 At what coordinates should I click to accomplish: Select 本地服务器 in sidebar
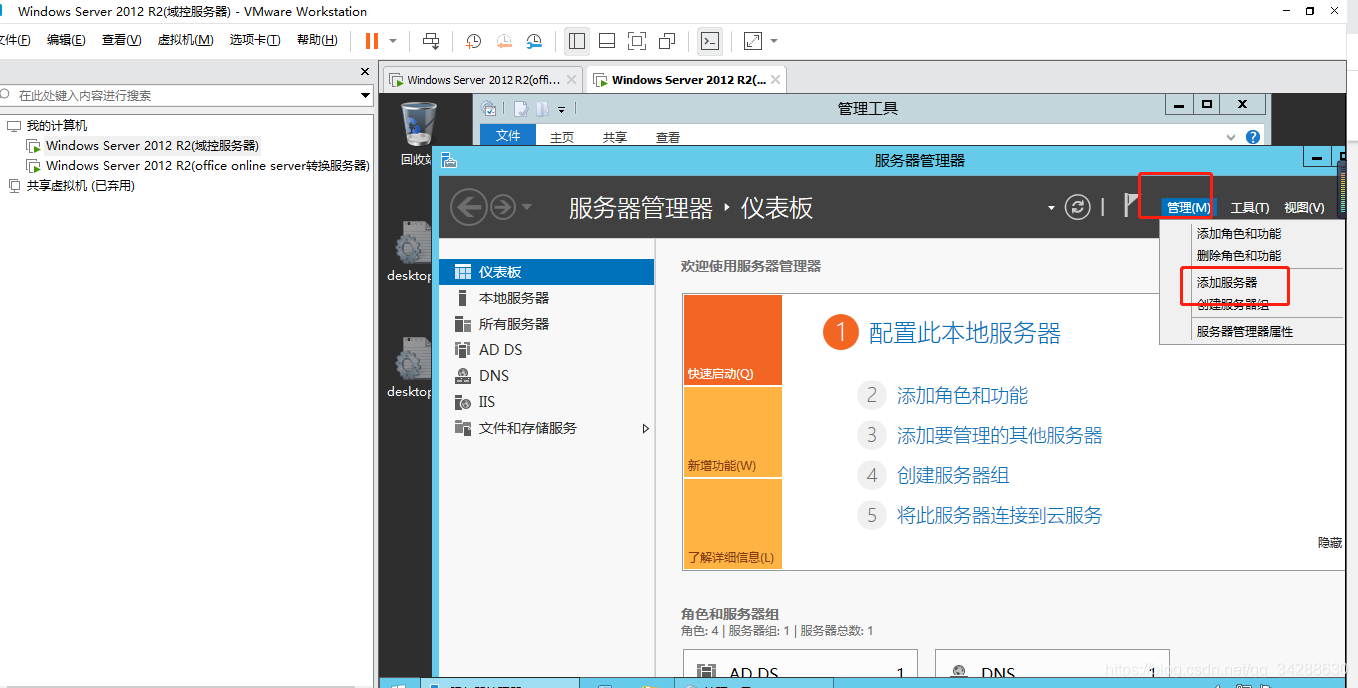[546, 298]
